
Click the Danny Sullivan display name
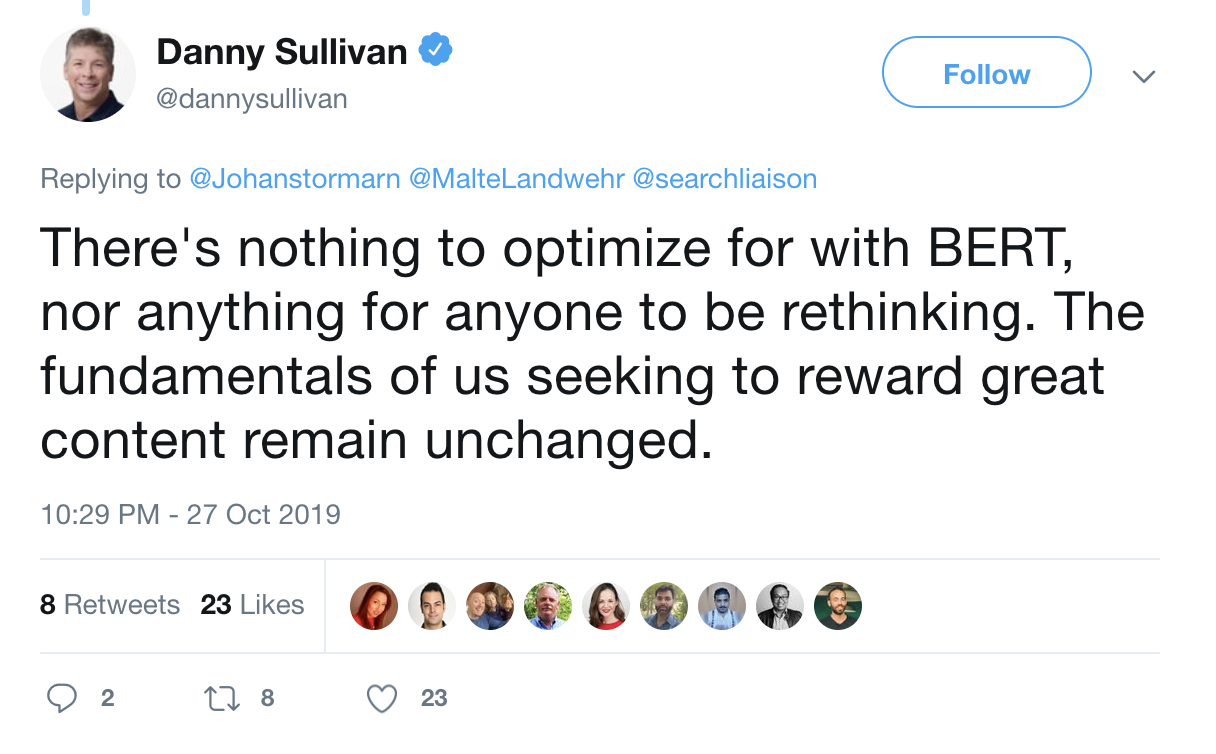282,51
